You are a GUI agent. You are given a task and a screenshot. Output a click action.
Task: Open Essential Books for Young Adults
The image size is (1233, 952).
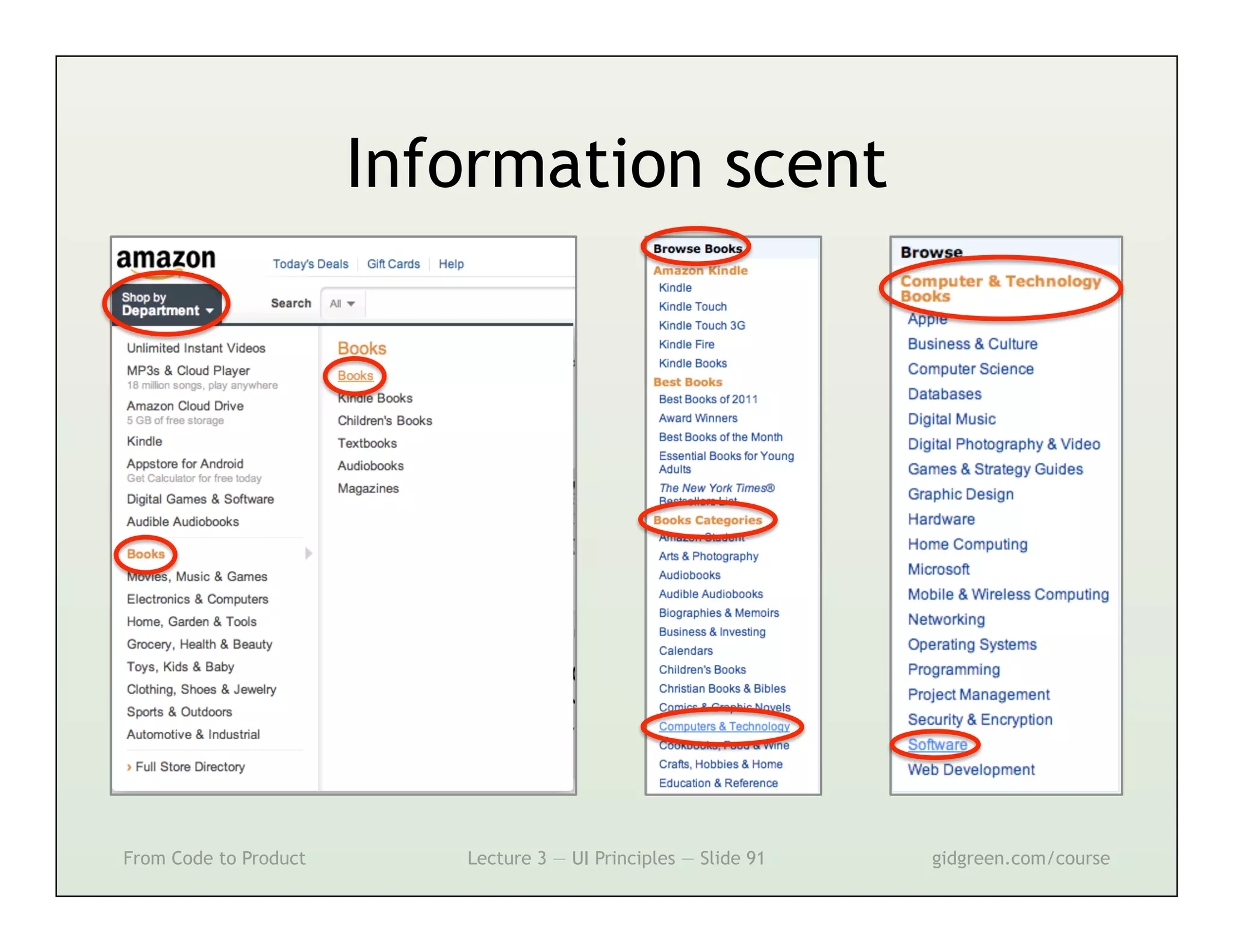(x=726, y=462)
